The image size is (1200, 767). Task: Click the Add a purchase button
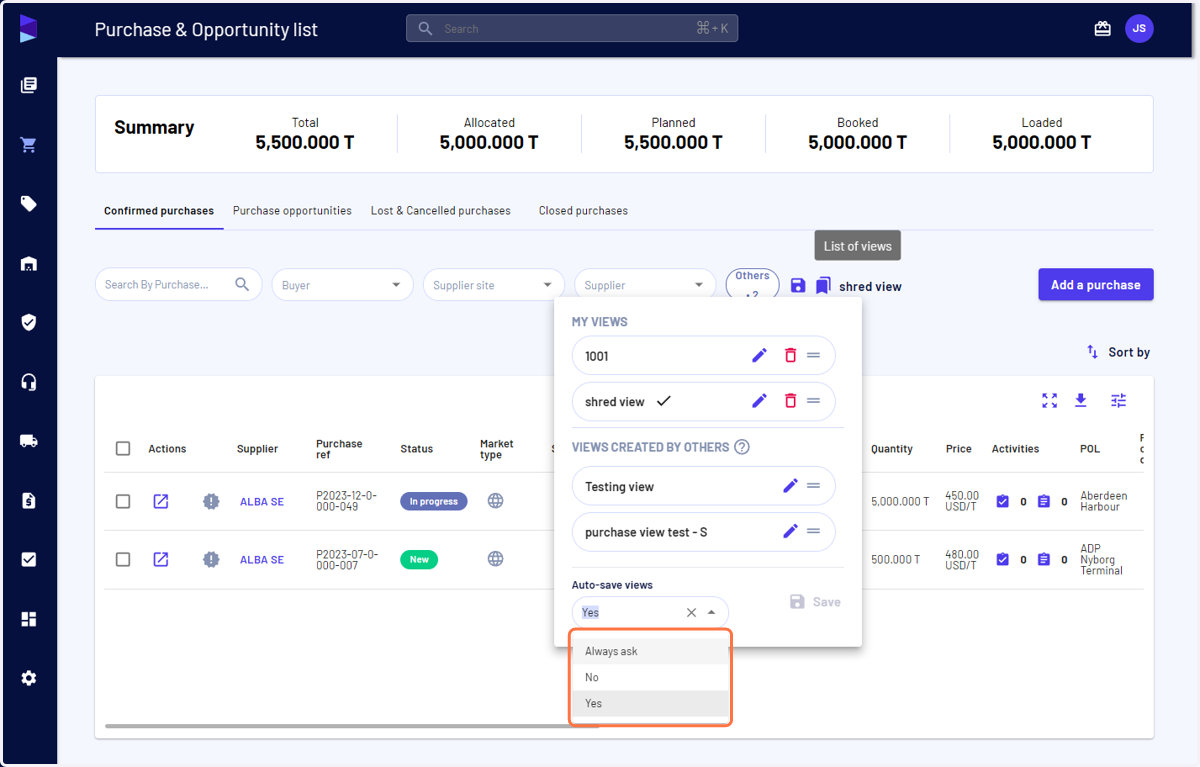[1096, 285]
